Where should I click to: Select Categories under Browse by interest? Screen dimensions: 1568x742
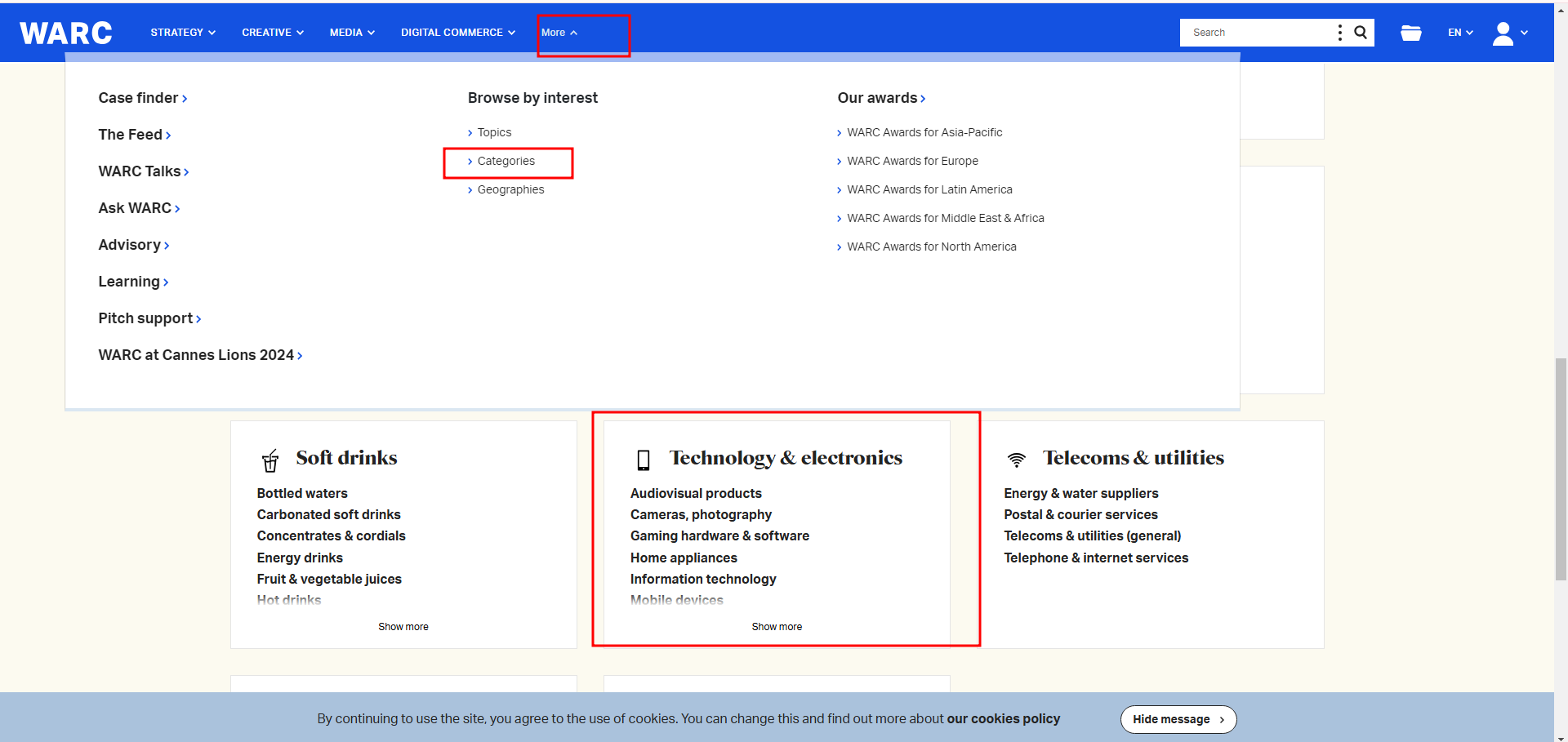[506, 162]
